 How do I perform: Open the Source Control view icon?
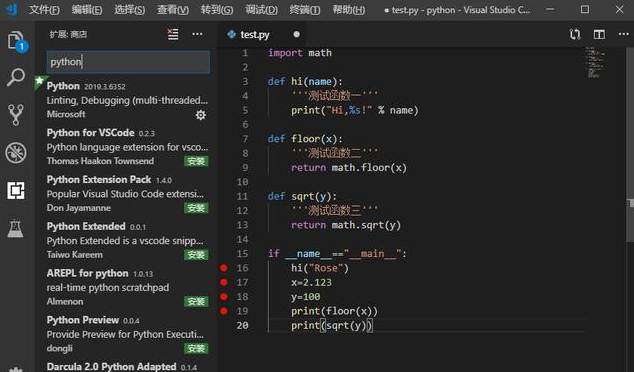coord(16,114)
